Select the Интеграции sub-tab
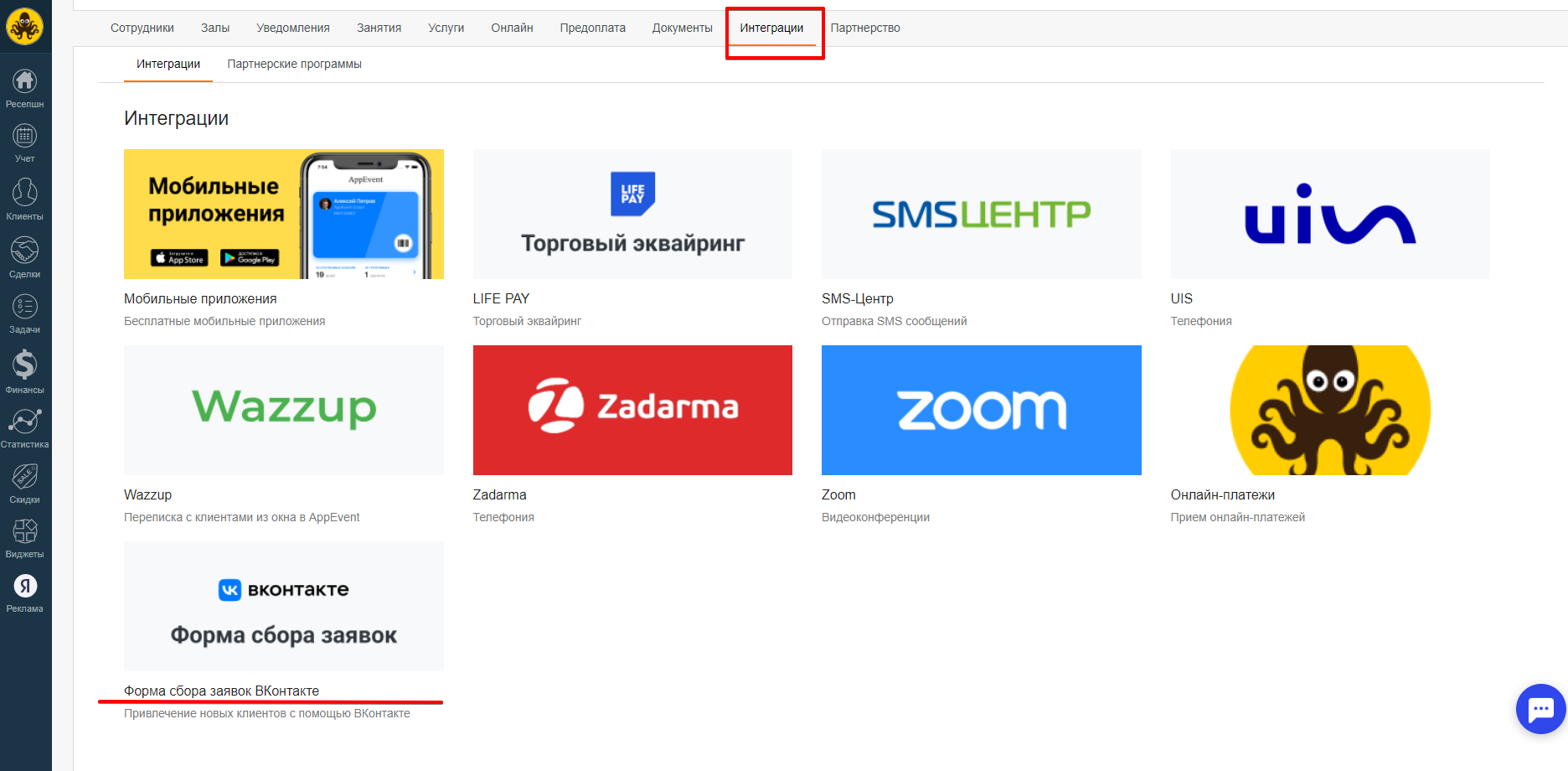The image size is (1568, 771). 168,64
